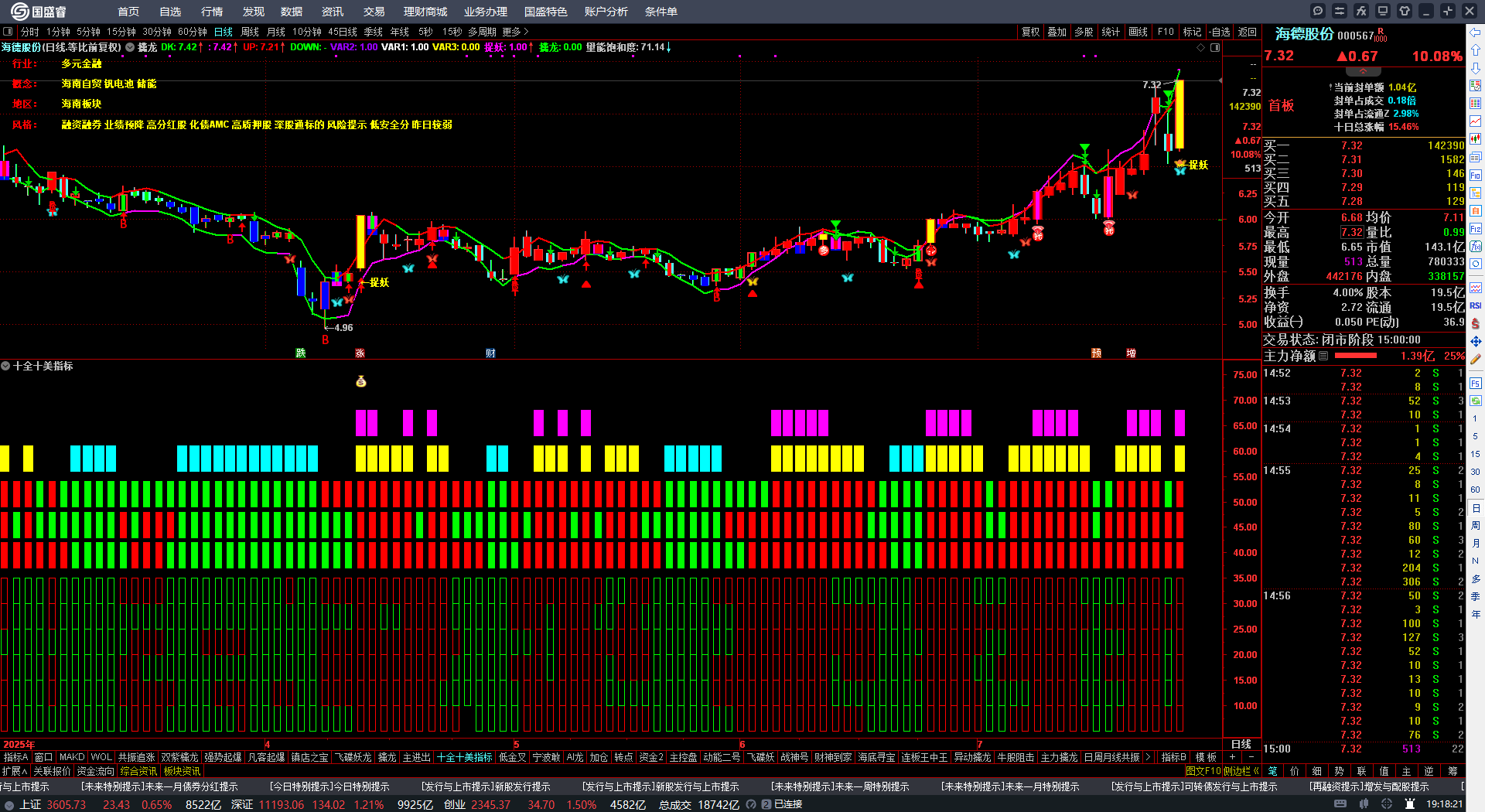Click the 返回 return button
The image size is (1485, 812).
coord(1248,32)
